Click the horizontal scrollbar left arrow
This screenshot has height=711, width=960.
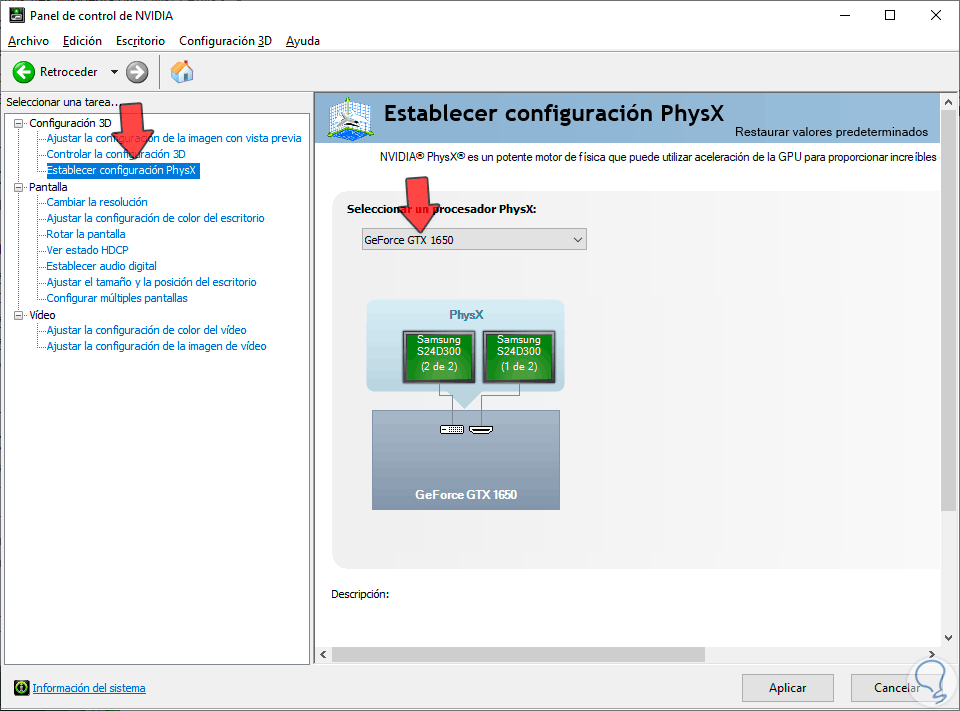tap(323, 655)
